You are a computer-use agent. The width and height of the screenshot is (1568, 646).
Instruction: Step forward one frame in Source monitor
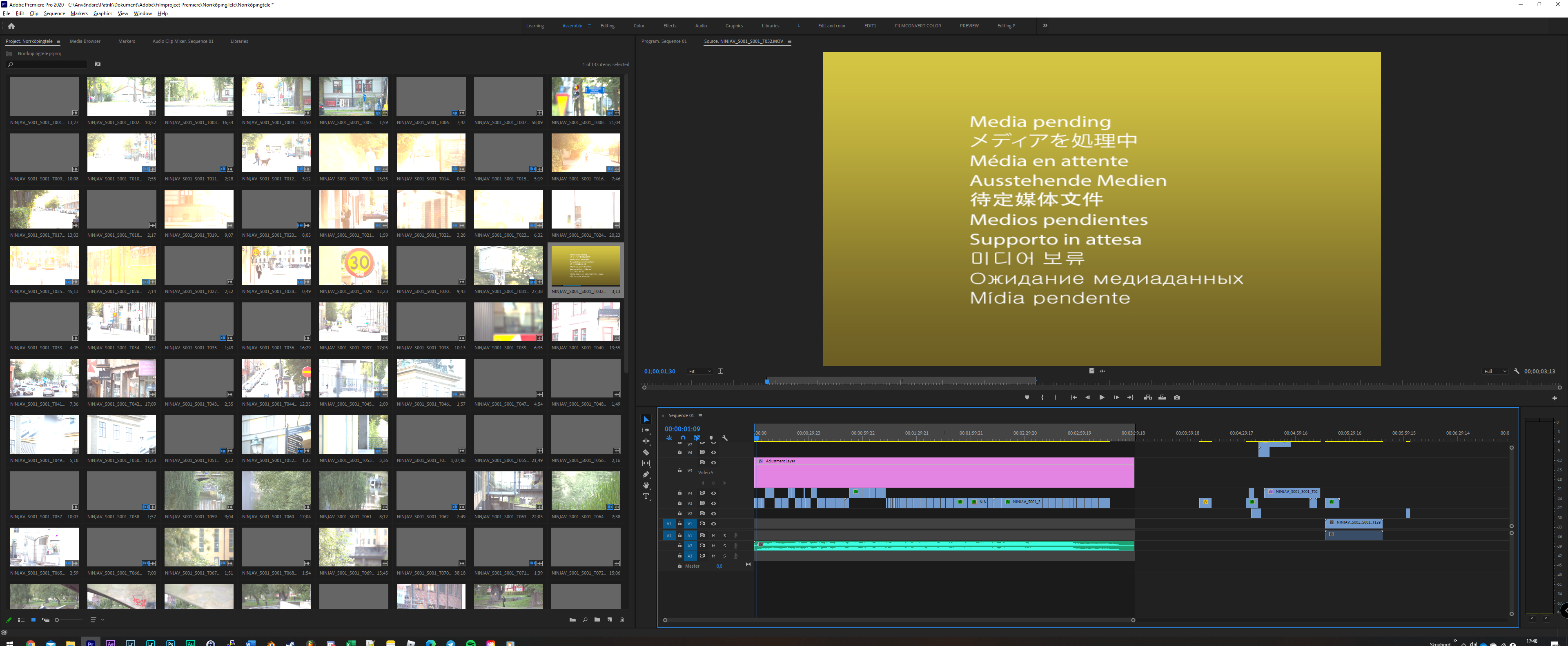(1116, 397)
